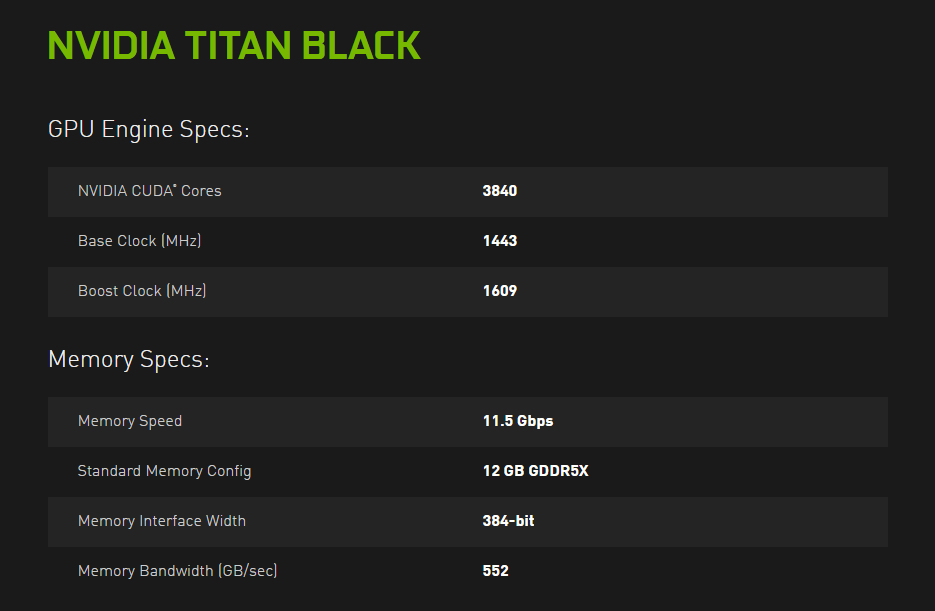Click the 12 GB GDDR5X value
The height and width of the screenshot is (611, 935).
click(x=535, y=471)
